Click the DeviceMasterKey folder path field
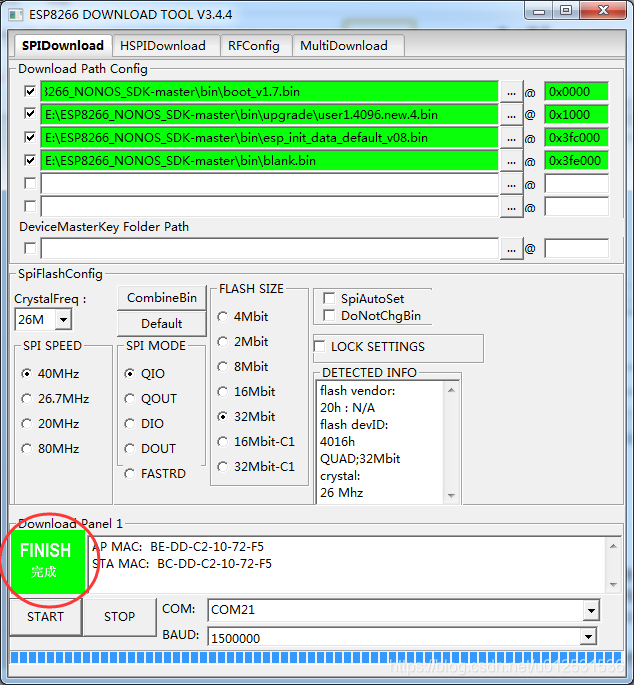Screen dimensions: 634x685 click(270, 249)
